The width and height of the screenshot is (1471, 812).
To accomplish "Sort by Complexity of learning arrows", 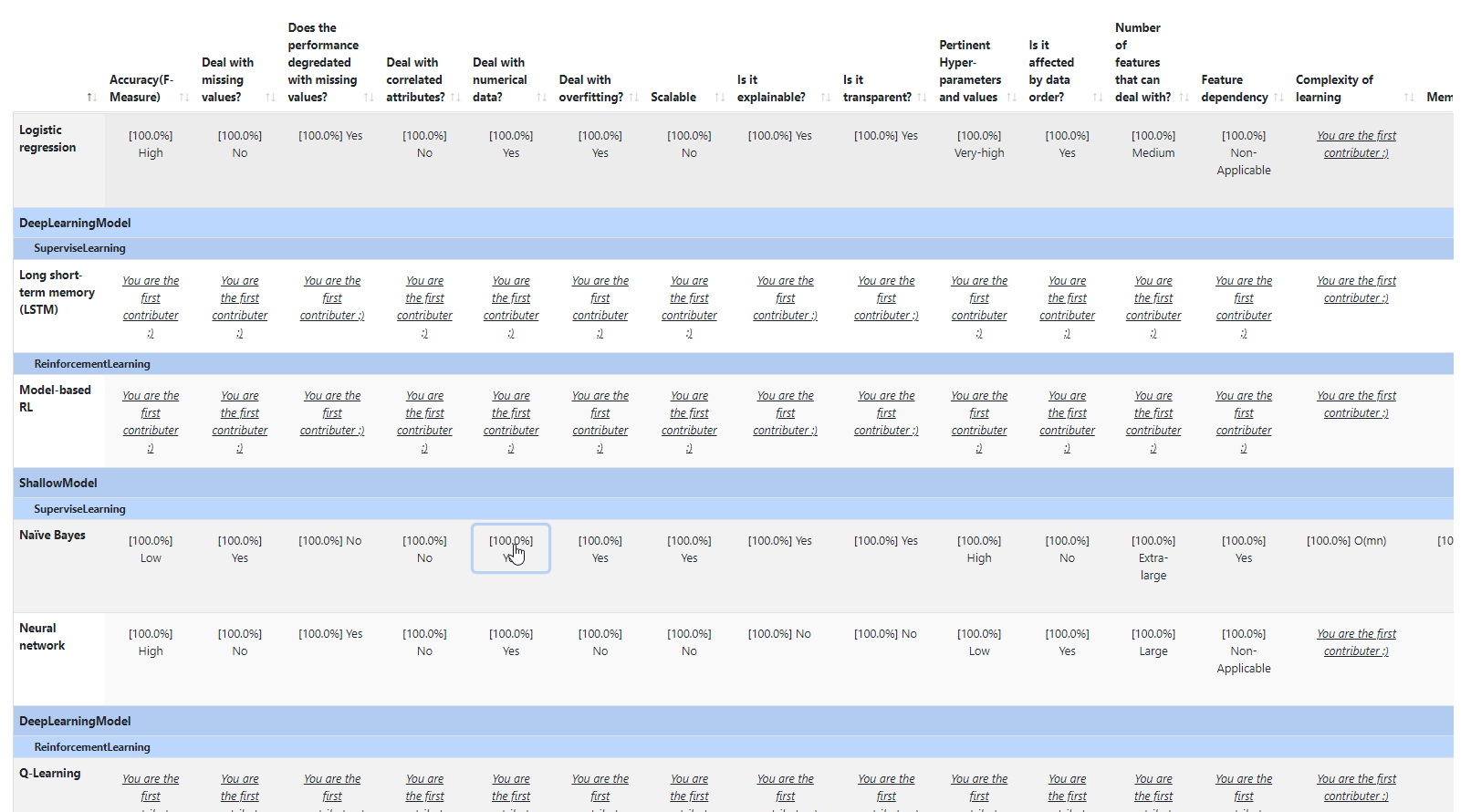I will (x=1409, y=98).
